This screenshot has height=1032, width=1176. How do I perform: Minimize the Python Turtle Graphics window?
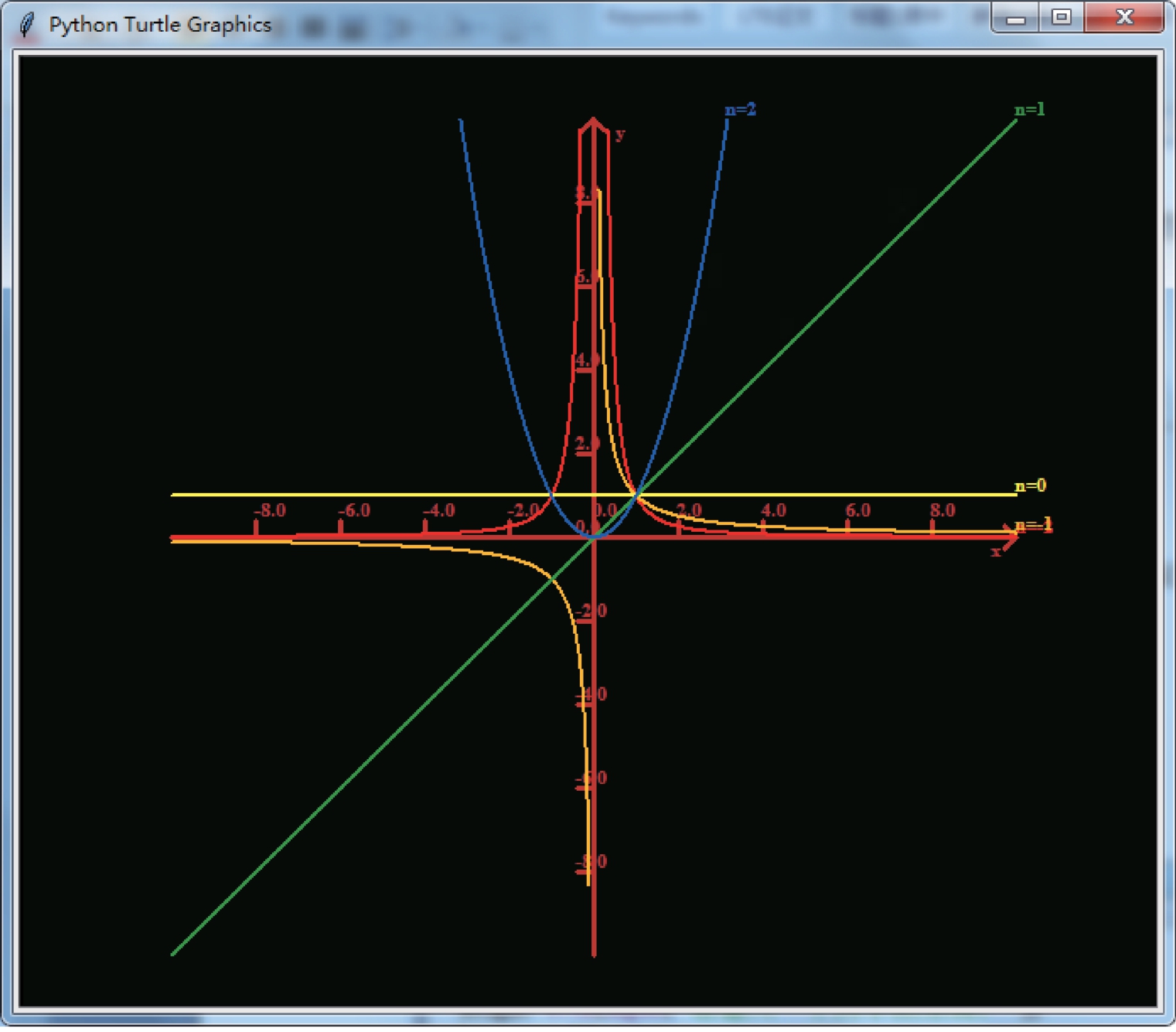tap(1016, 19)
